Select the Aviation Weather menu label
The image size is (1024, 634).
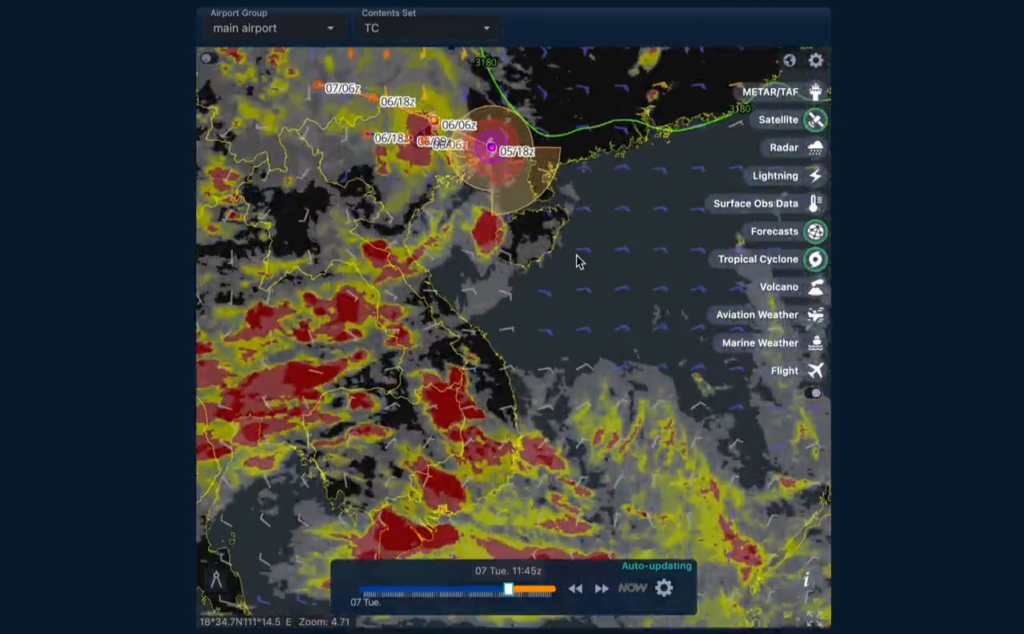(757, 315)
